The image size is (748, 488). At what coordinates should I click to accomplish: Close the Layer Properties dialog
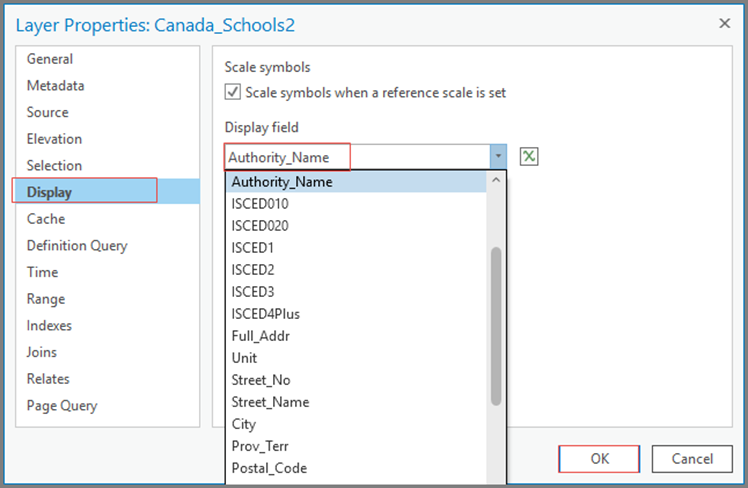tap(725, 23)
